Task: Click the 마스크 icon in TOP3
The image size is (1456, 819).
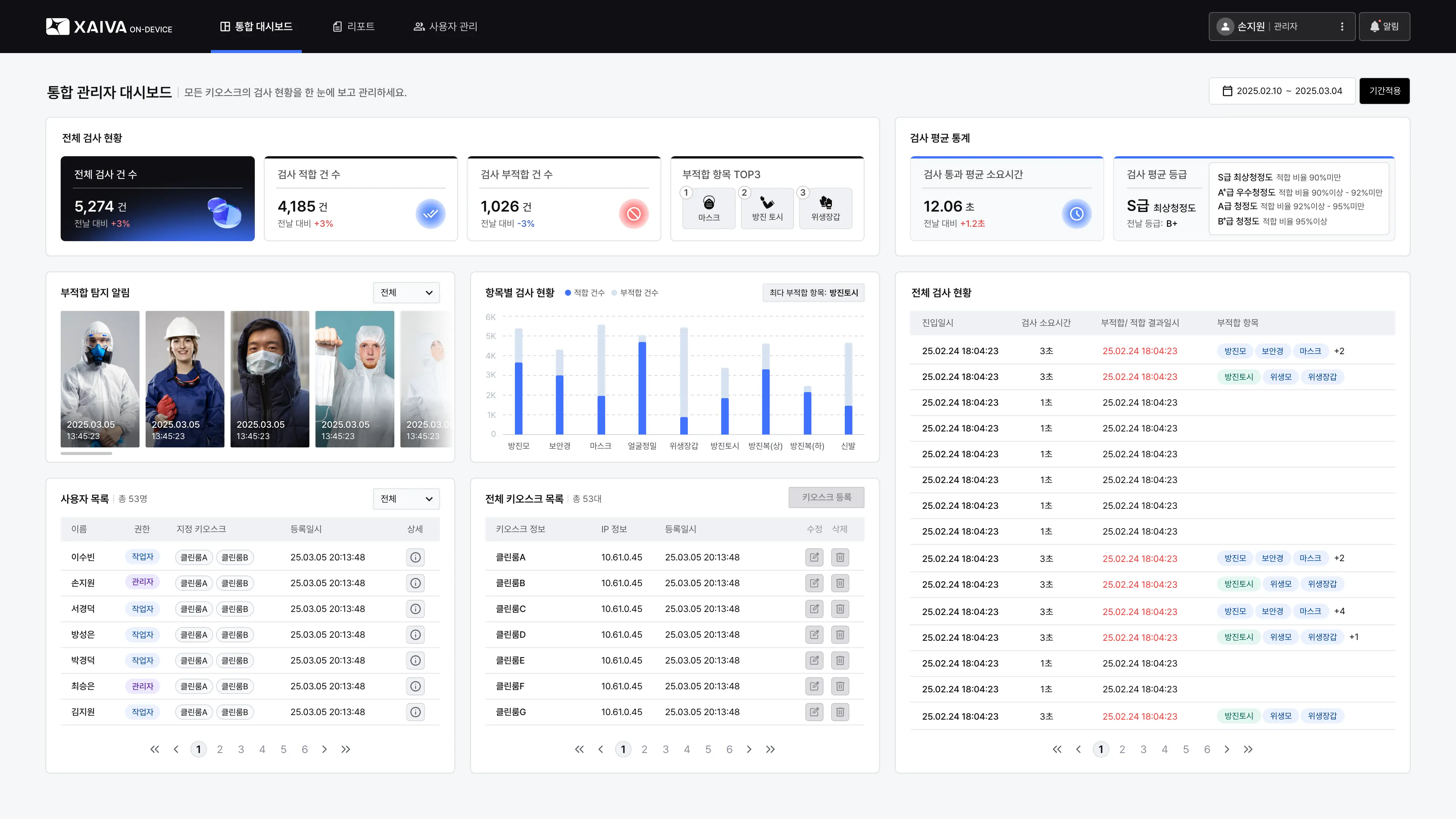Action: 709,208
